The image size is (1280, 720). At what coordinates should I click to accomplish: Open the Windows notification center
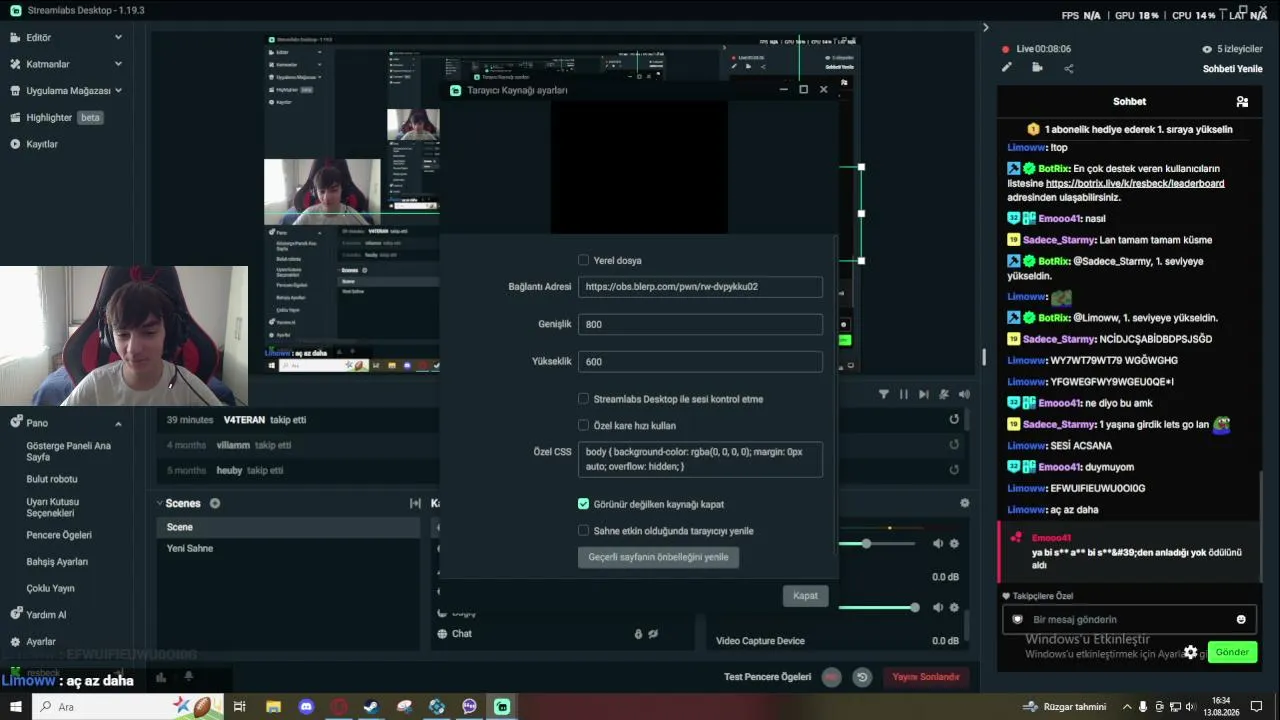1257,707
